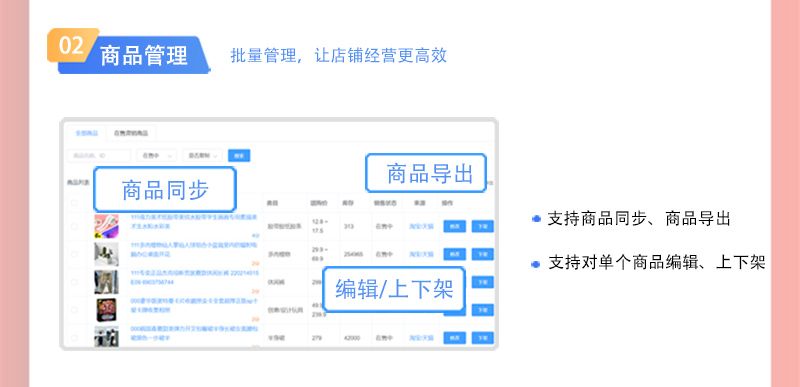800x387 pixels.
Task: Click the 来源 column header
Action: tap(419, 203)
